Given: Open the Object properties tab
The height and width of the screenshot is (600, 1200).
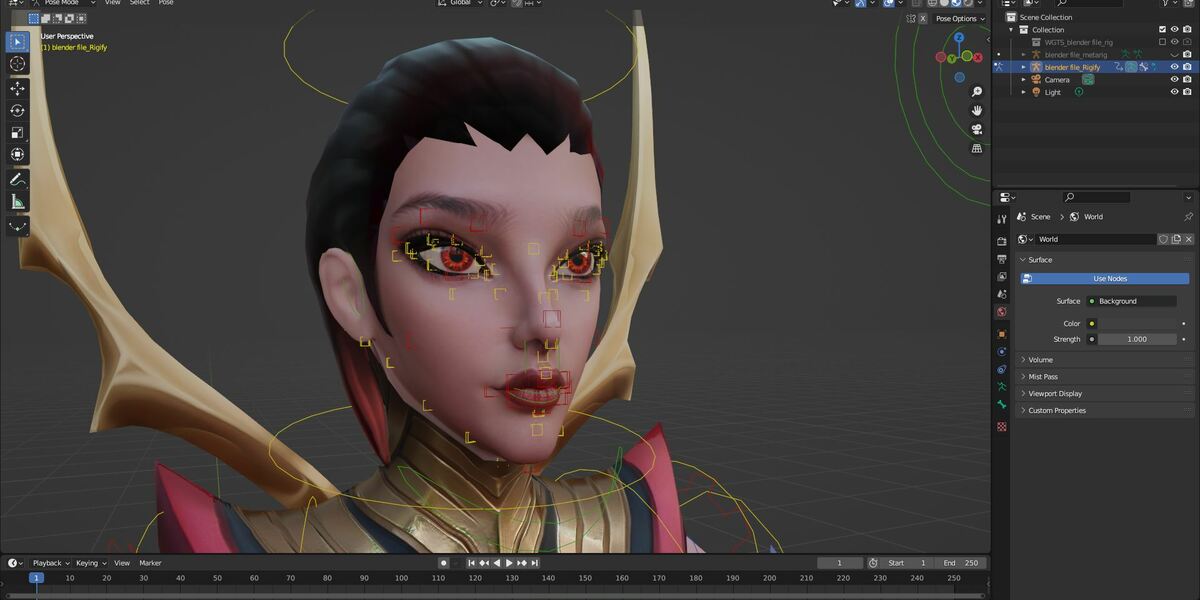Looking at the screenshot, I should tap(1002, 334).
